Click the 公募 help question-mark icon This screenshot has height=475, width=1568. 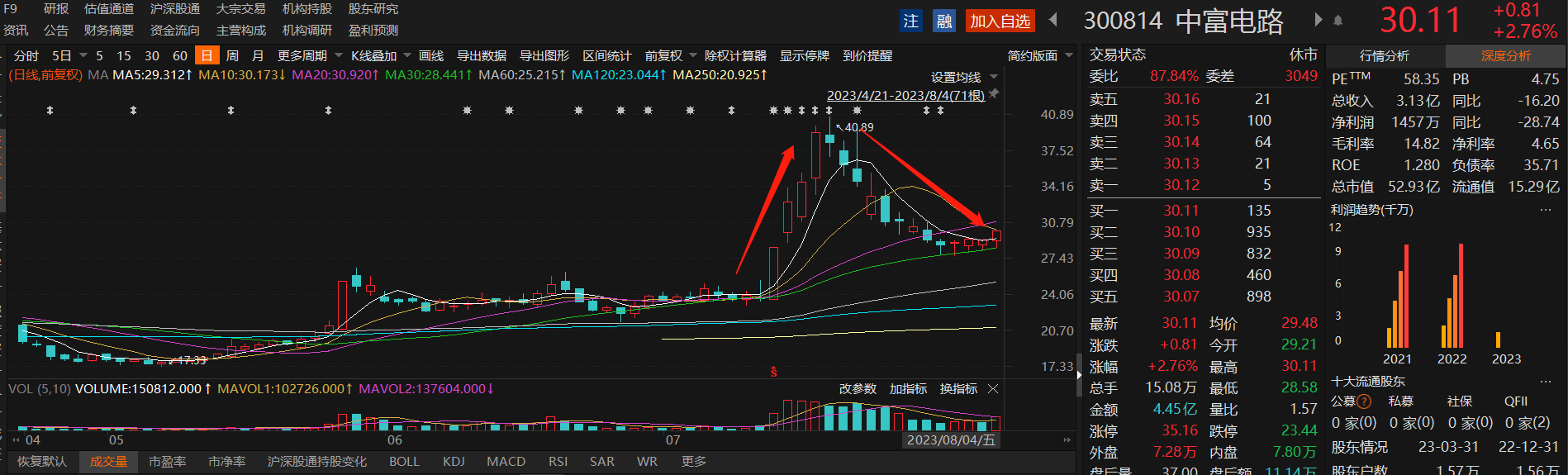click(x=1364, y=401)
